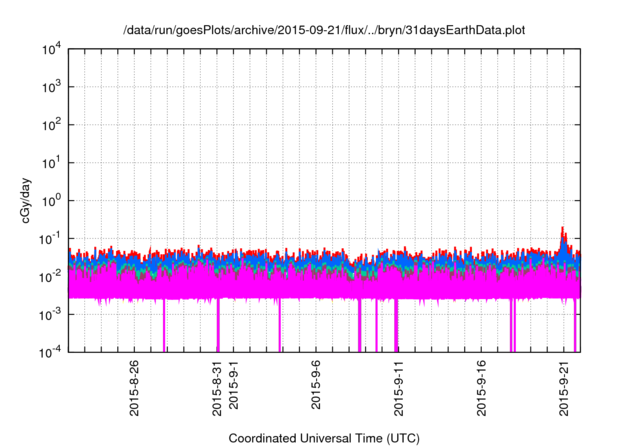Click the plot file path title

pos(324,30)
